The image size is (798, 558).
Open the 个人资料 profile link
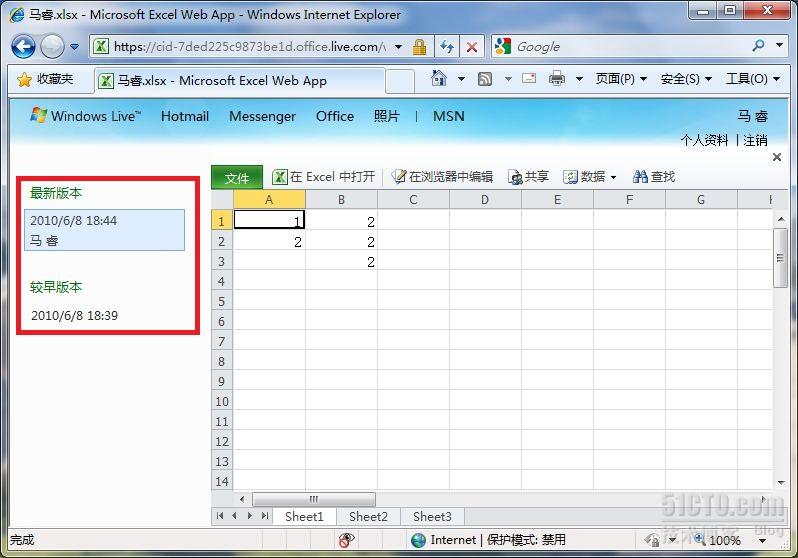point(704,140)
